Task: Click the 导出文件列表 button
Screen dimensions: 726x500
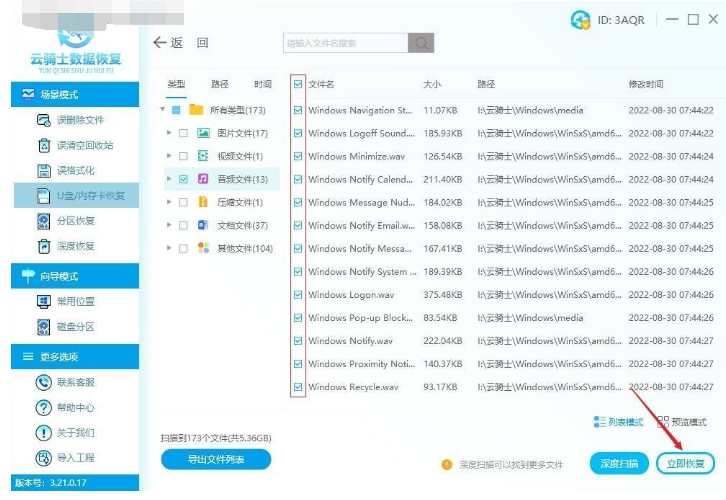Action: pos(215,459)
